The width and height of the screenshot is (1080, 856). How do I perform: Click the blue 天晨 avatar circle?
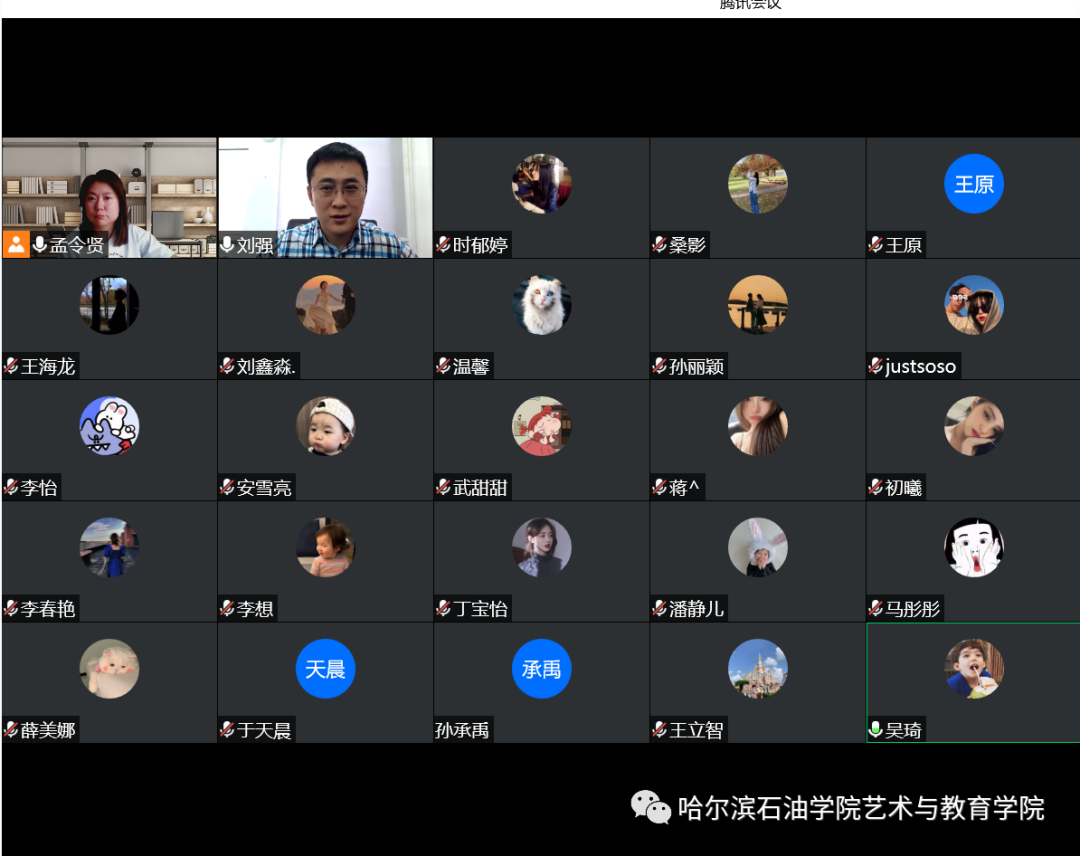(325, 669)
